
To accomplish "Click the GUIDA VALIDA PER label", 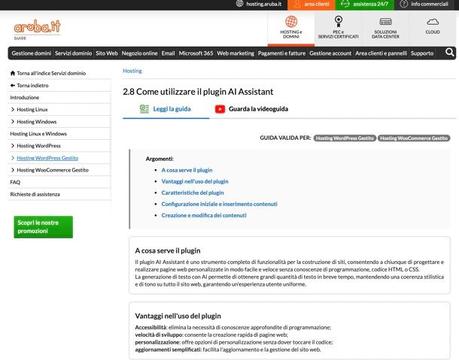I will (285, 138).
